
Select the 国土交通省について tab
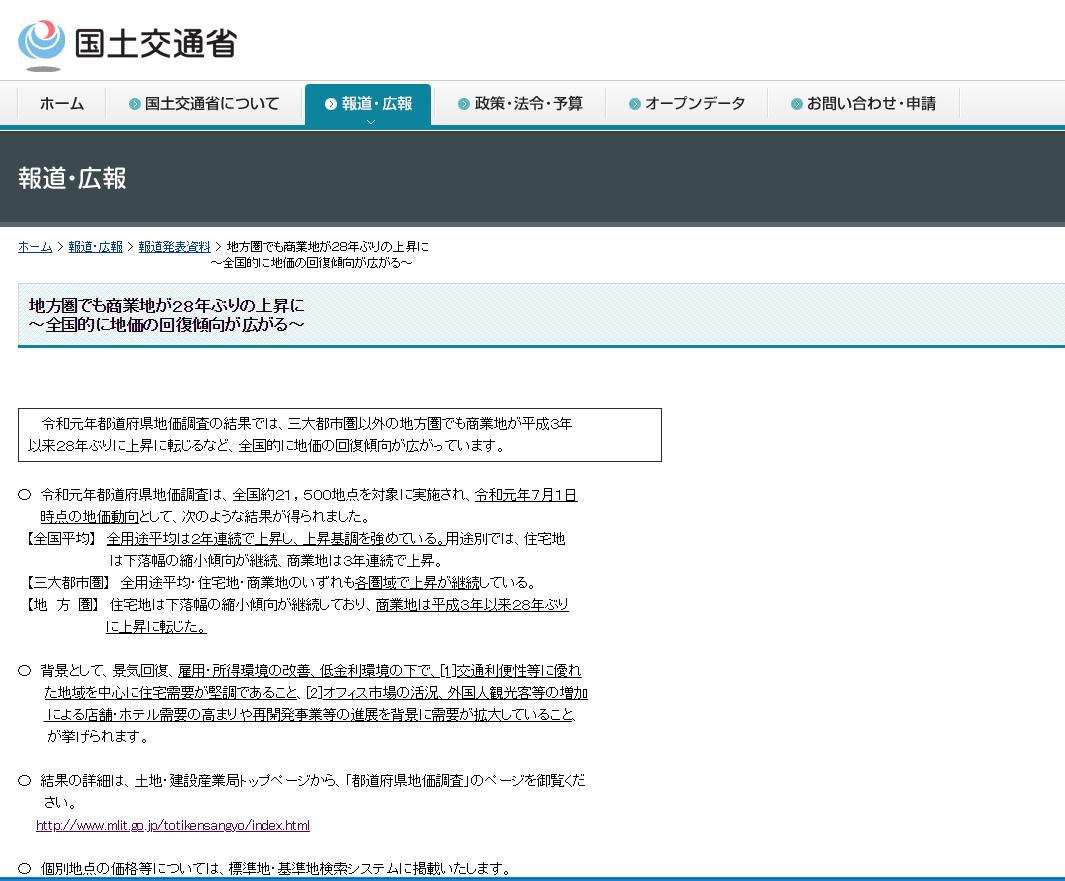(204, 102)
